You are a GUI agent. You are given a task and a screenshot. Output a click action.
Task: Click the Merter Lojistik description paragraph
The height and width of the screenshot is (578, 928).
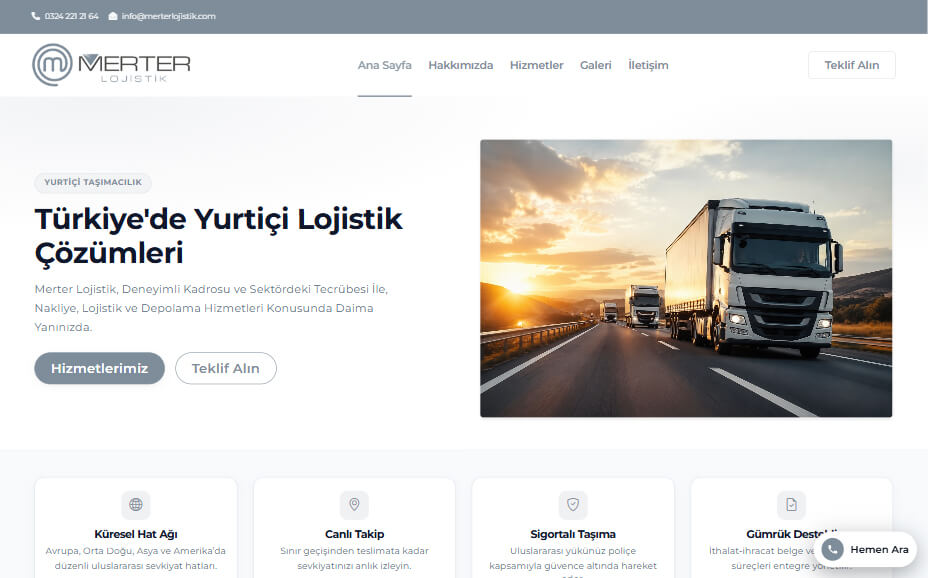point(211,308)
